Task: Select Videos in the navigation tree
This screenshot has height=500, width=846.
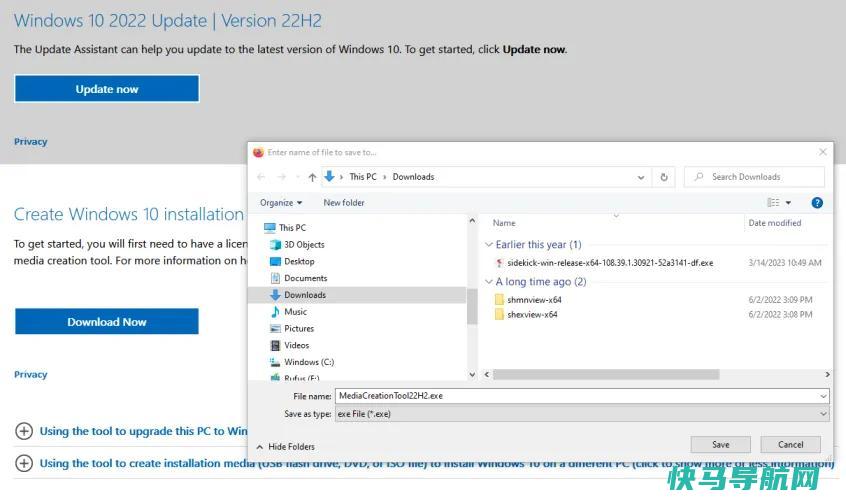Action: point(296,345)
